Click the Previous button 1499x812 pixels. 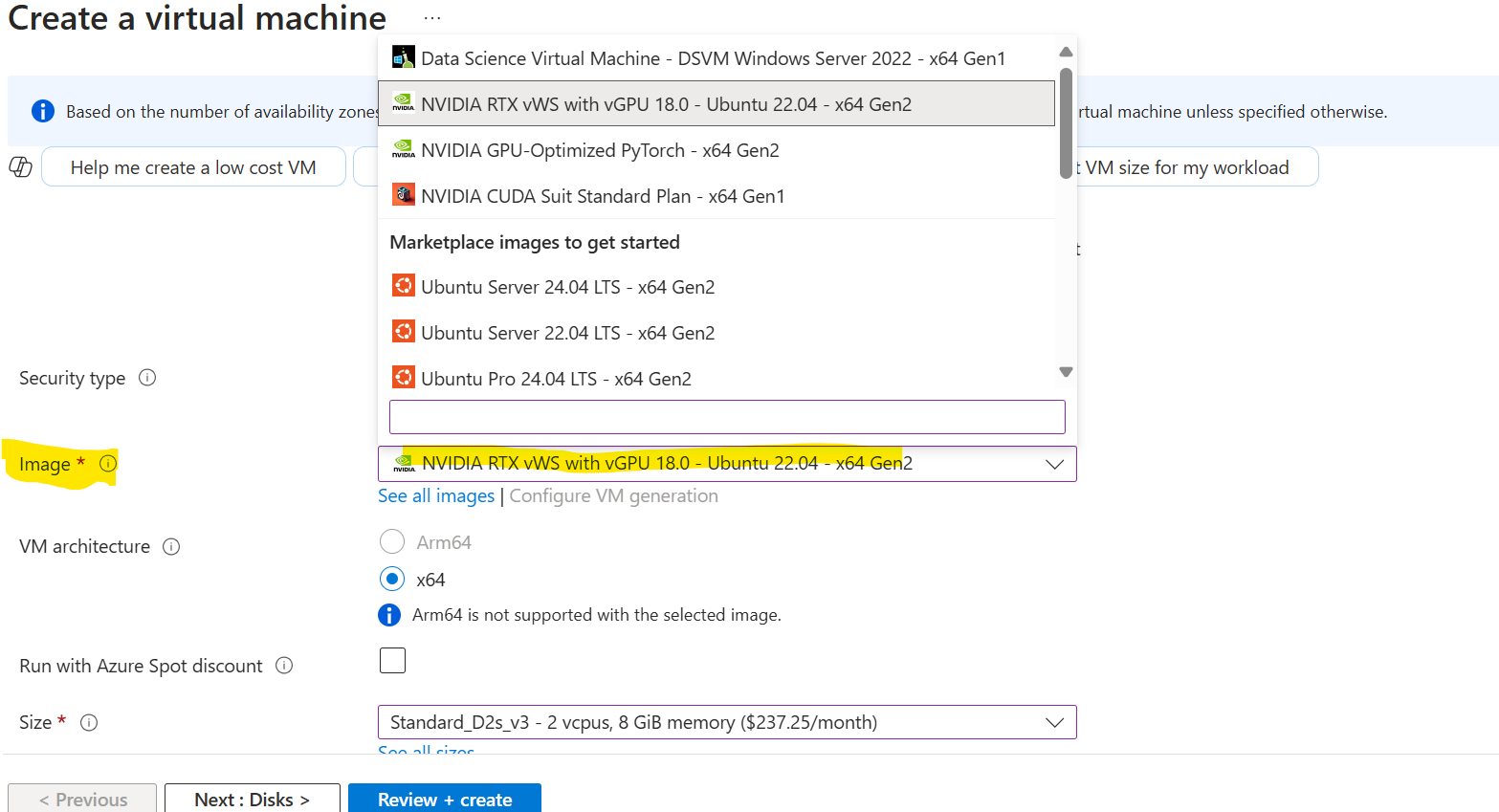(x=82, y=799)
